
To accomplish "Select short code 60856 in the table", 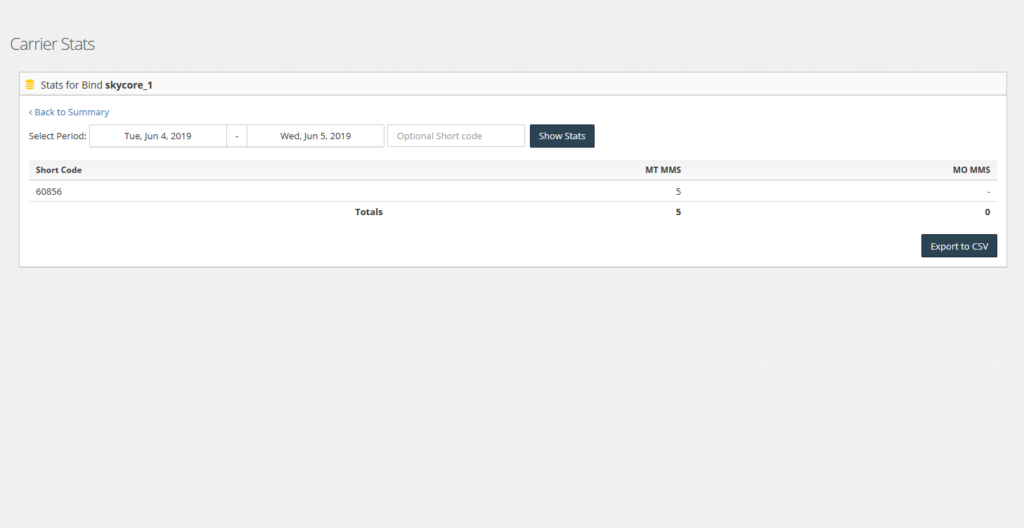I will point(49,191).
